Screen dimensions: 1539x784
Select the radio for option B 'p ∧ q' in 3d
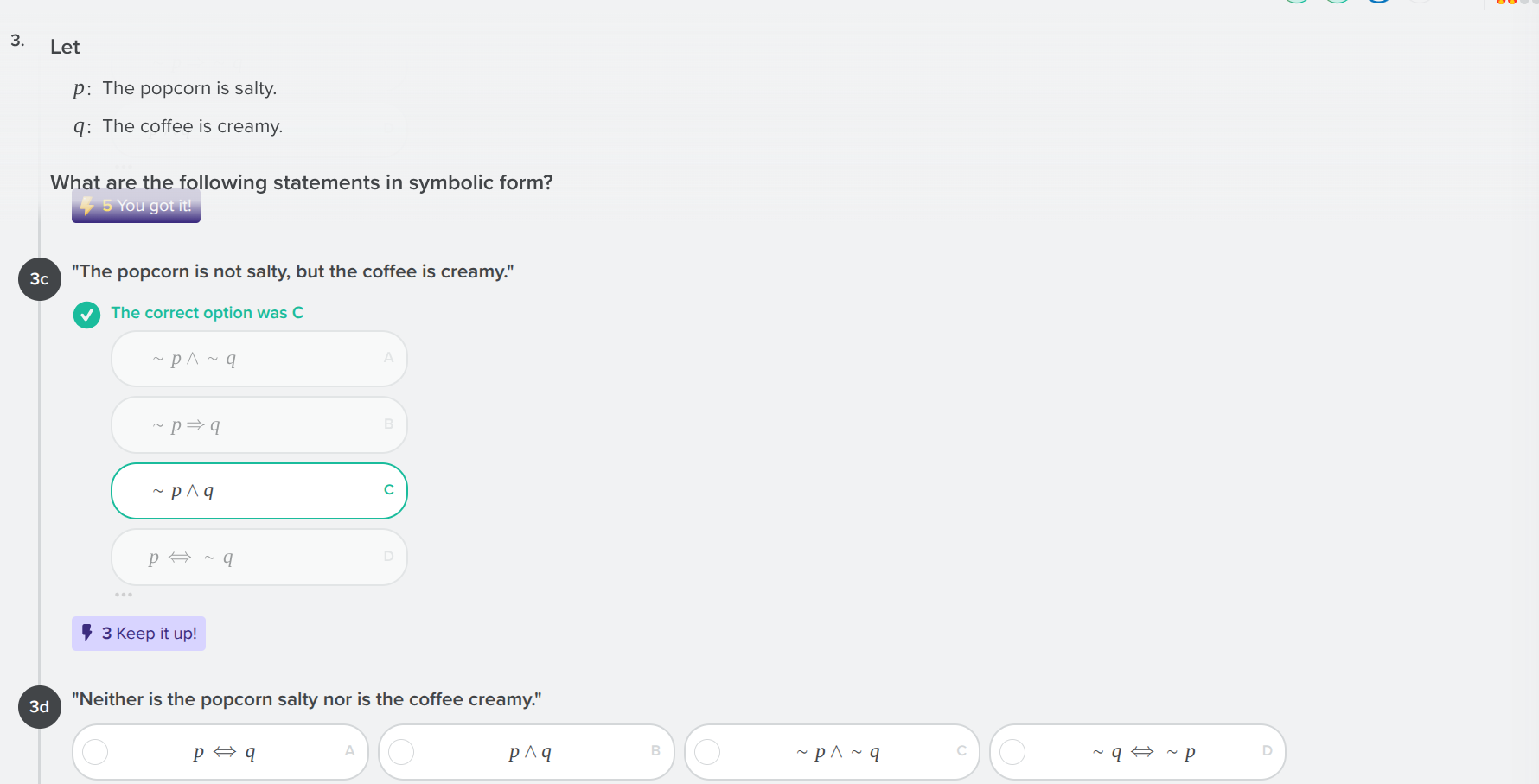pyautogui.click(x=401, y=752)
